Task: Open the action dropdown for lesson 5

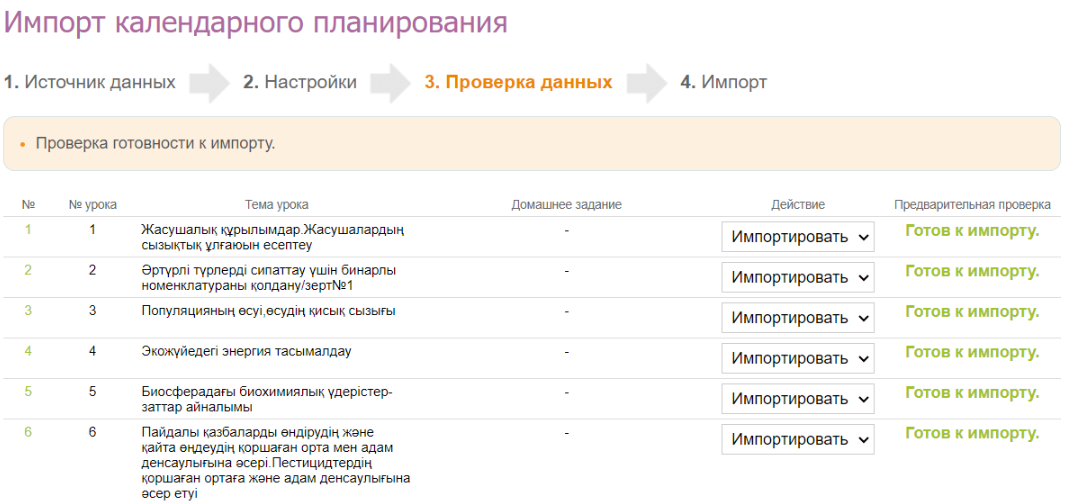Action: [x=797, y=399]
